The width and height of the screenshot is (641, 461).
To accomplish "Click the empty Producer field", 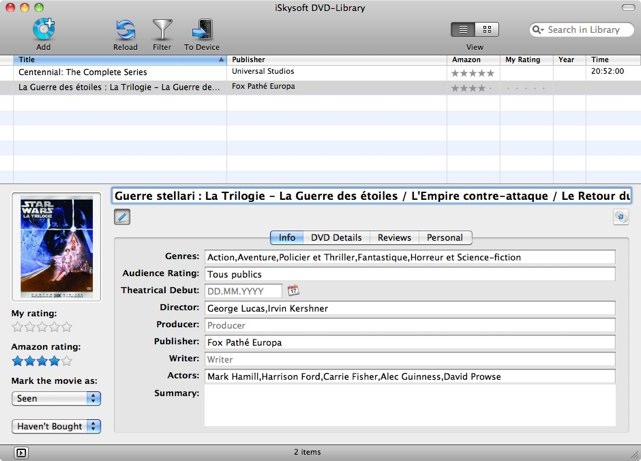I will click(410, 325).
